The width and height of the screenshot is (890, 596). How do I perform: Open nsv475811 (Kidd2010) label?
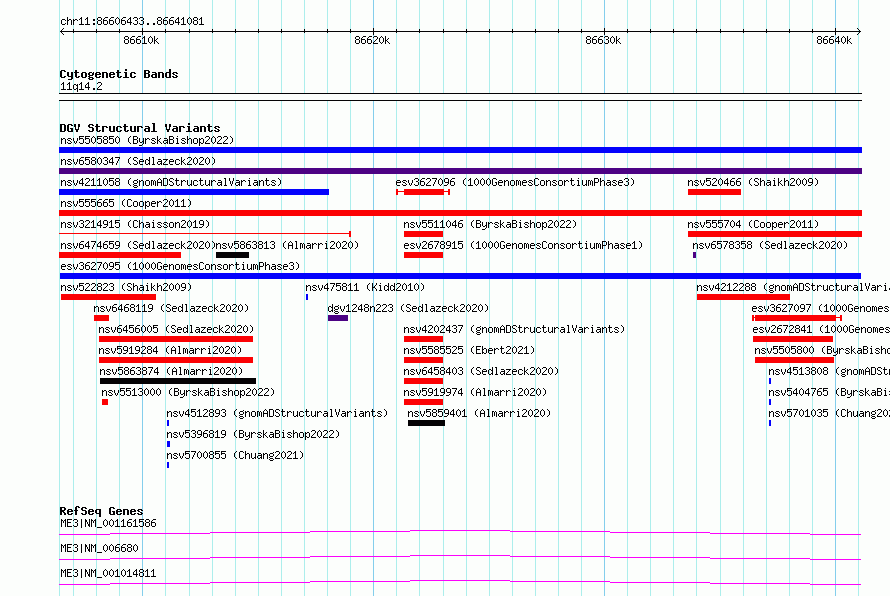tap(365, 287)
